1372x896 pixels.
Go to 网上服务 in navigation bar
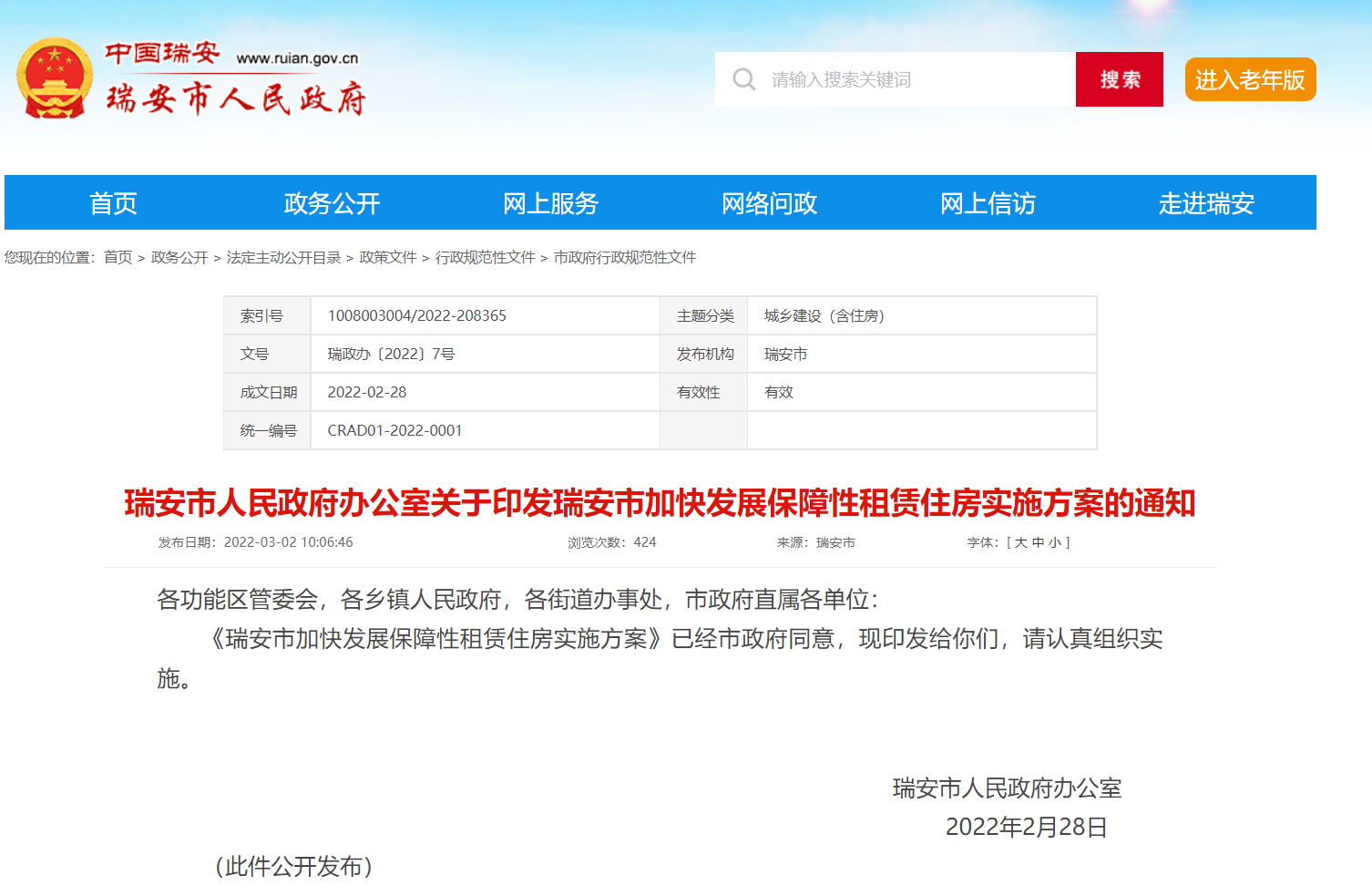click(x=550, y=203)
